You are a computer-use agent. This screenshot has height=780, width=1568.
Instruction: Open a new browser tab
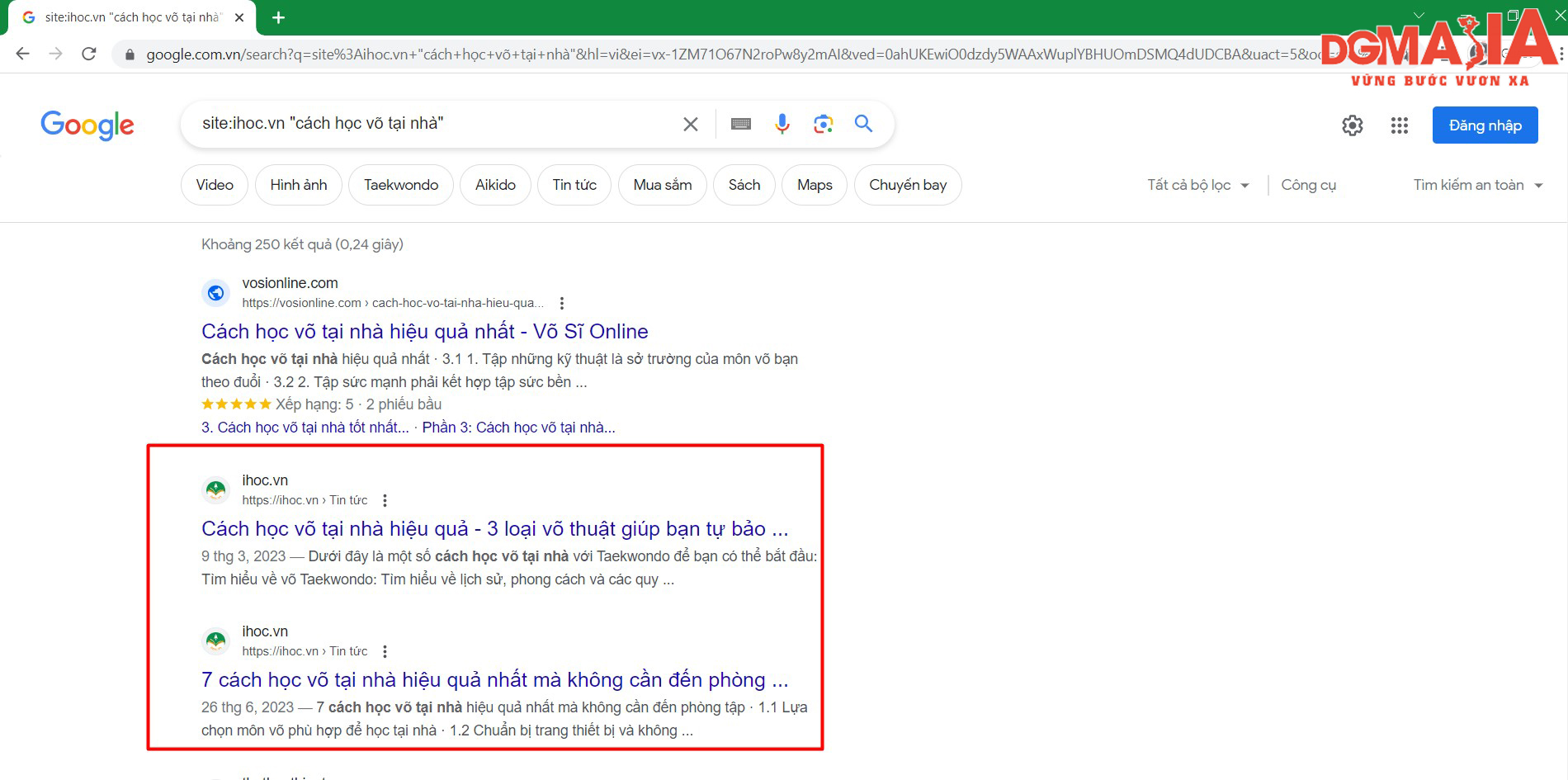click(279, 17)
